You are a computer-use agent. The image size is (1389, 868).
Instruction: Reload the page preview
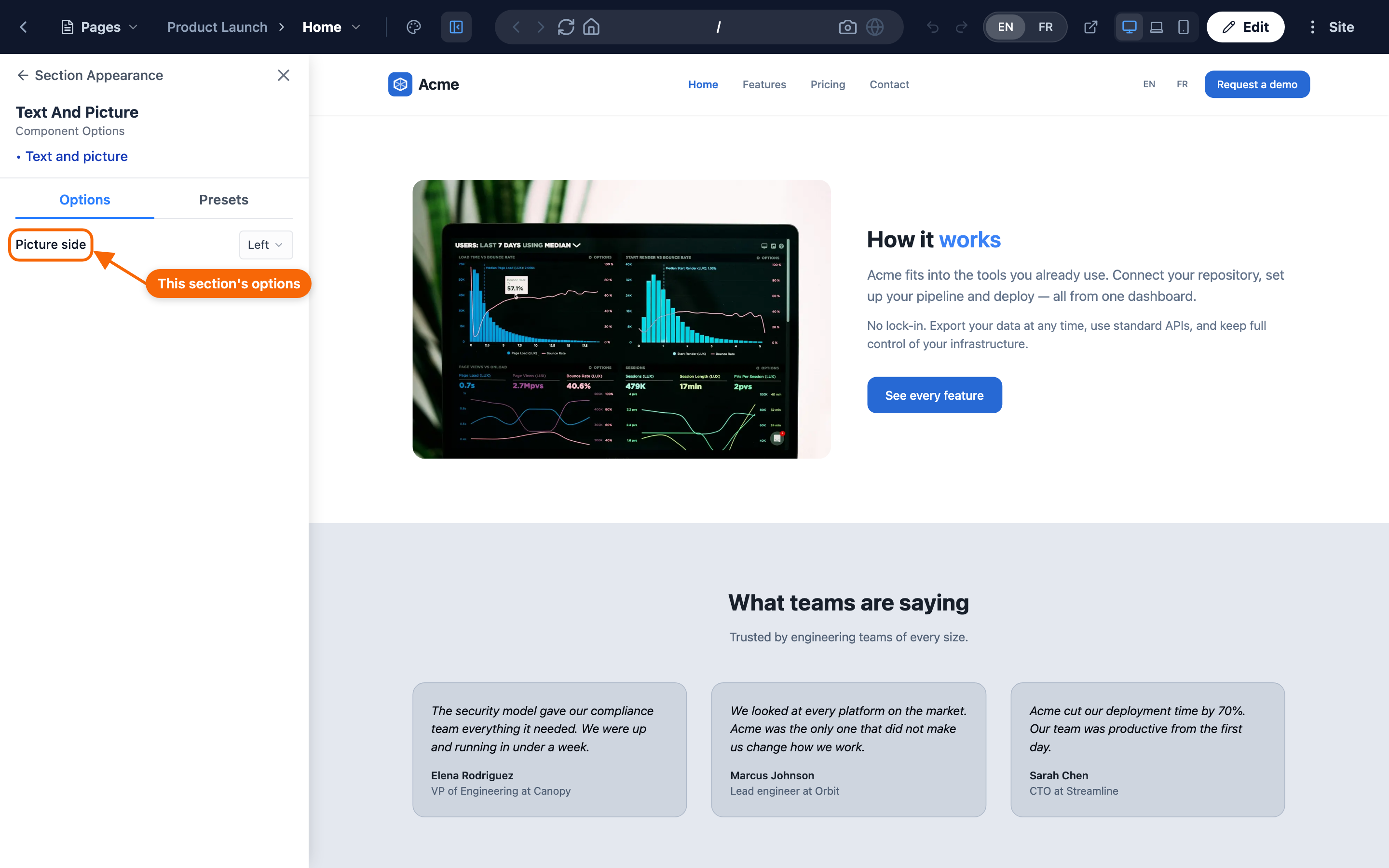click(566, 27)
